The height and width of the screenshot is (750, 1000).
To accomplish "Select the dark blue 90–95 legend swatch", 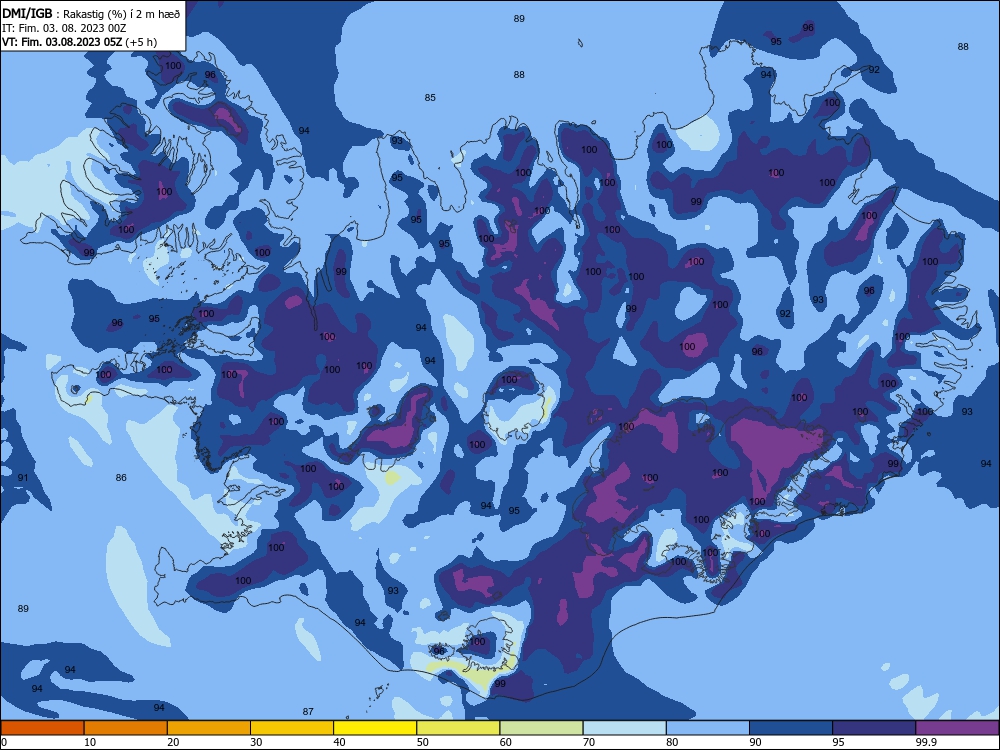I will (791, 728).
